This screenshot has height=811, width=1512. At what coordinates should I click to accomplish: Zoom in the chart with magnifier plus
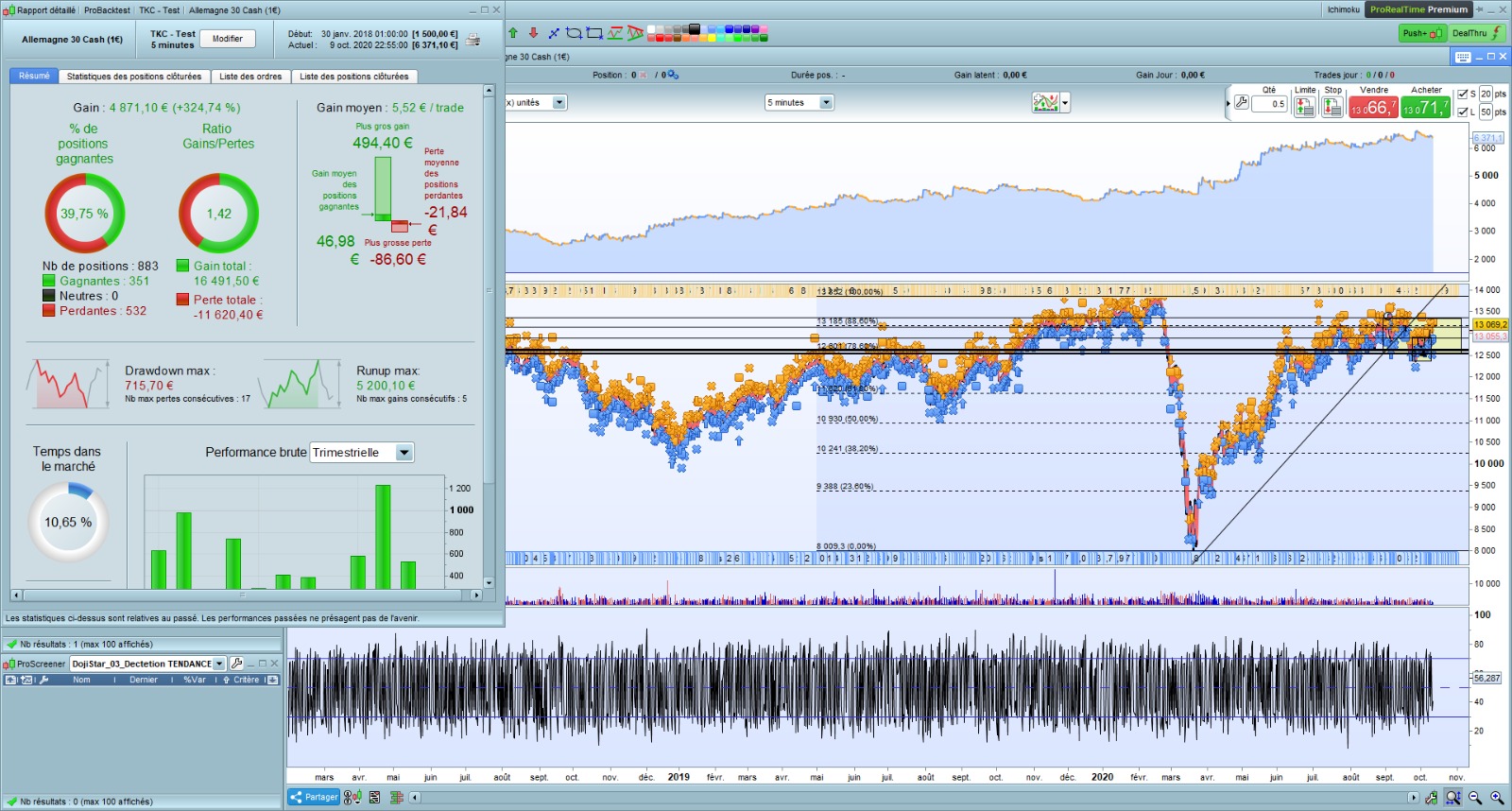point(1497,798)
